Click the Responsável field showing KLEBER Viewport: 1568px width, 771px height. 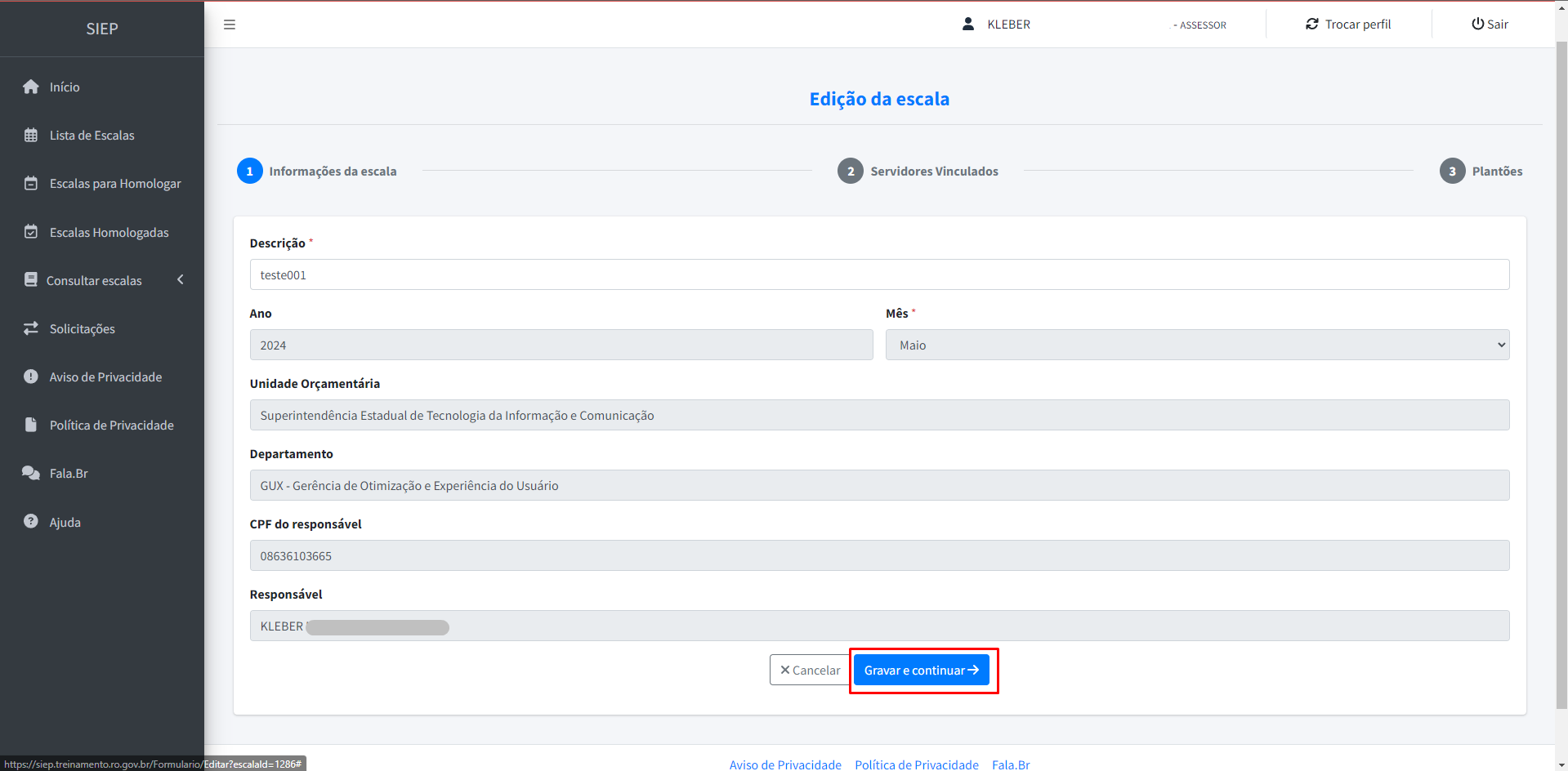pos(879,626)
